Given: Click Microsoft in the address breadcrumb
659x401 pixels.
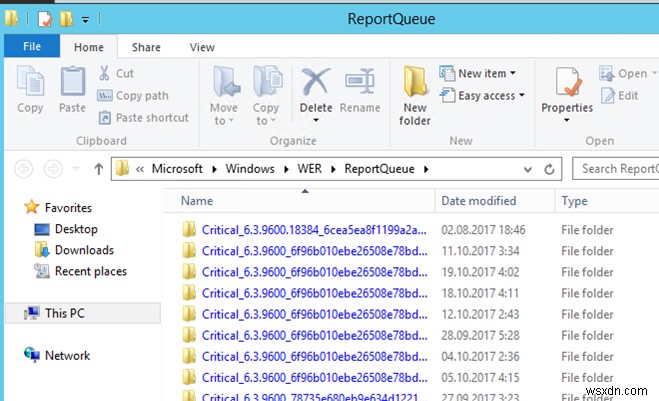Looking at the screenshot, I should [177, 169].
